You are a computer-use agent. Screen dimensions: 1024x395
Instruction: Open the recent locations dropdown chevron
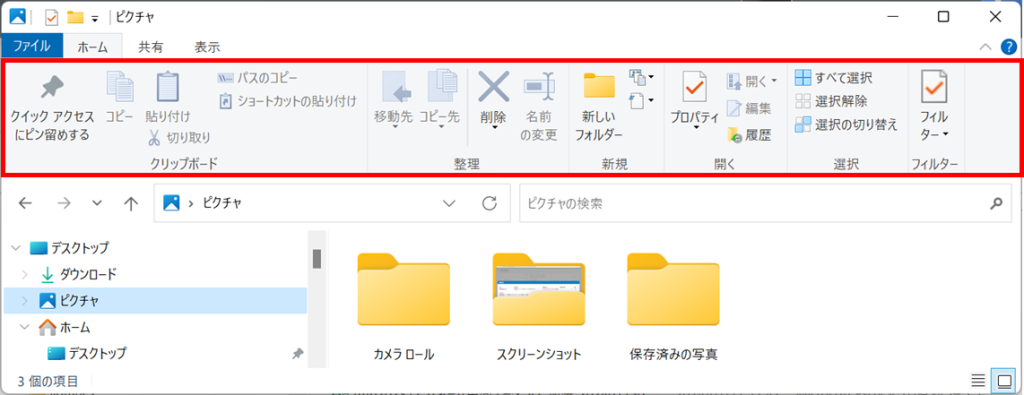pos(97,204)
